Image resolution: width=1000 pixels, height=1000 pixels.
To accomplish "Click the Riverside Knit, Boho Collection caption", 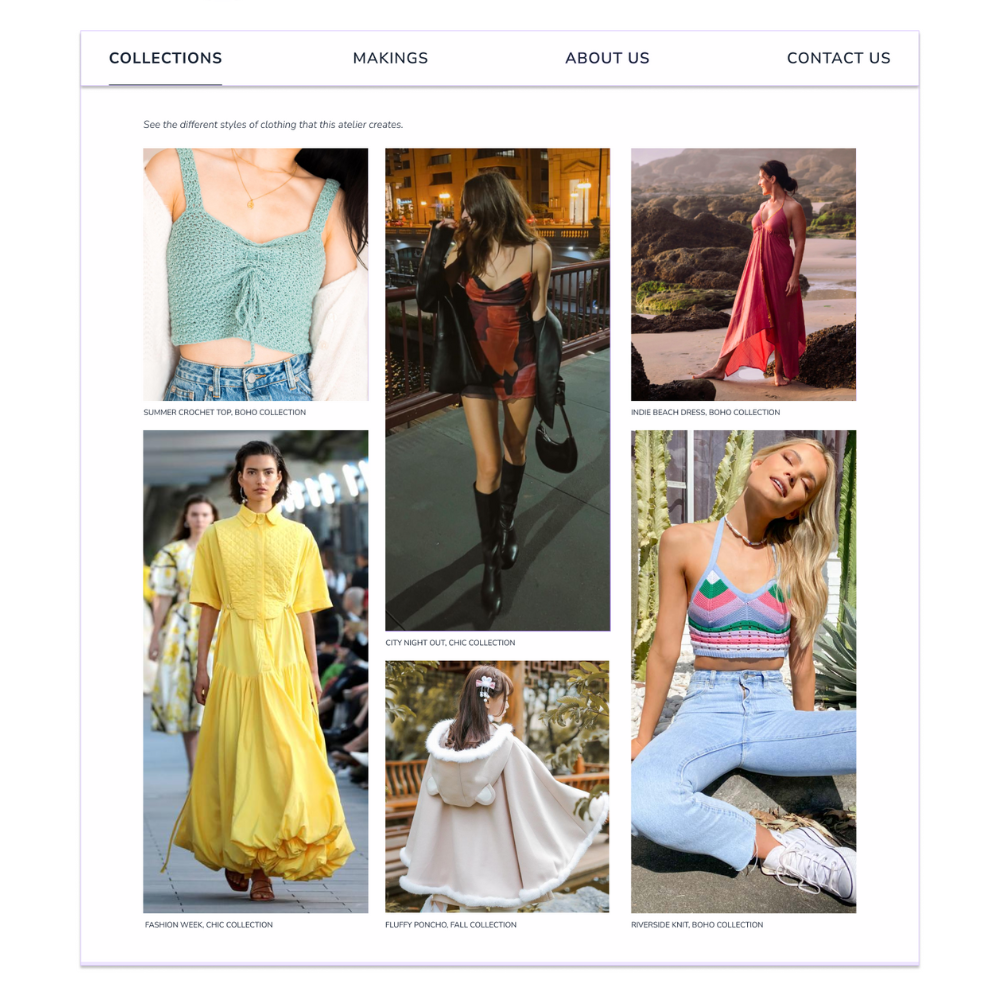I will click(x=697, y=924).
